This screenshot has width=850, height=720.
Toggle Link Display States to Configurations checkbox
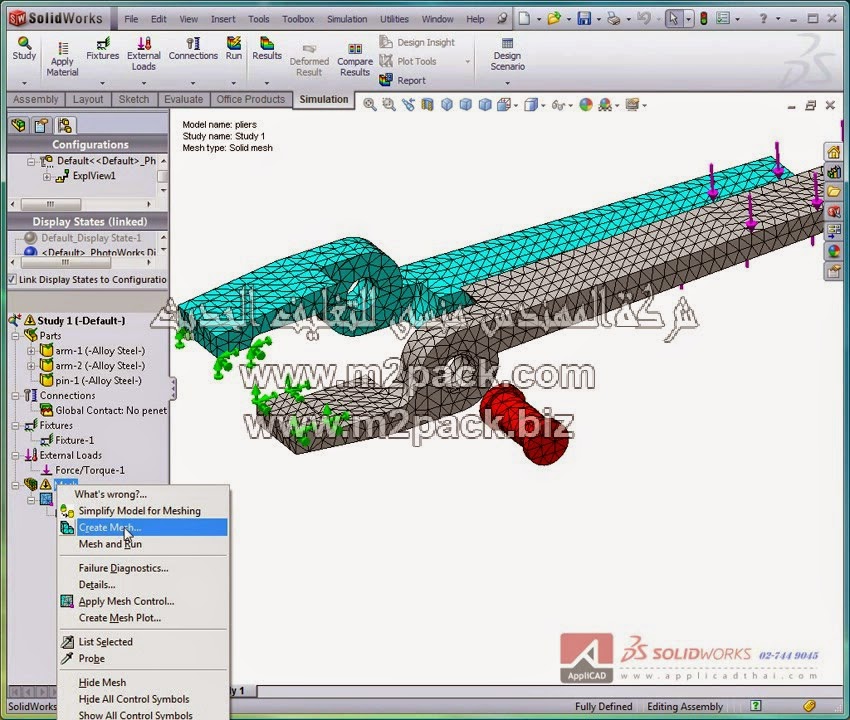click(12, 280)
